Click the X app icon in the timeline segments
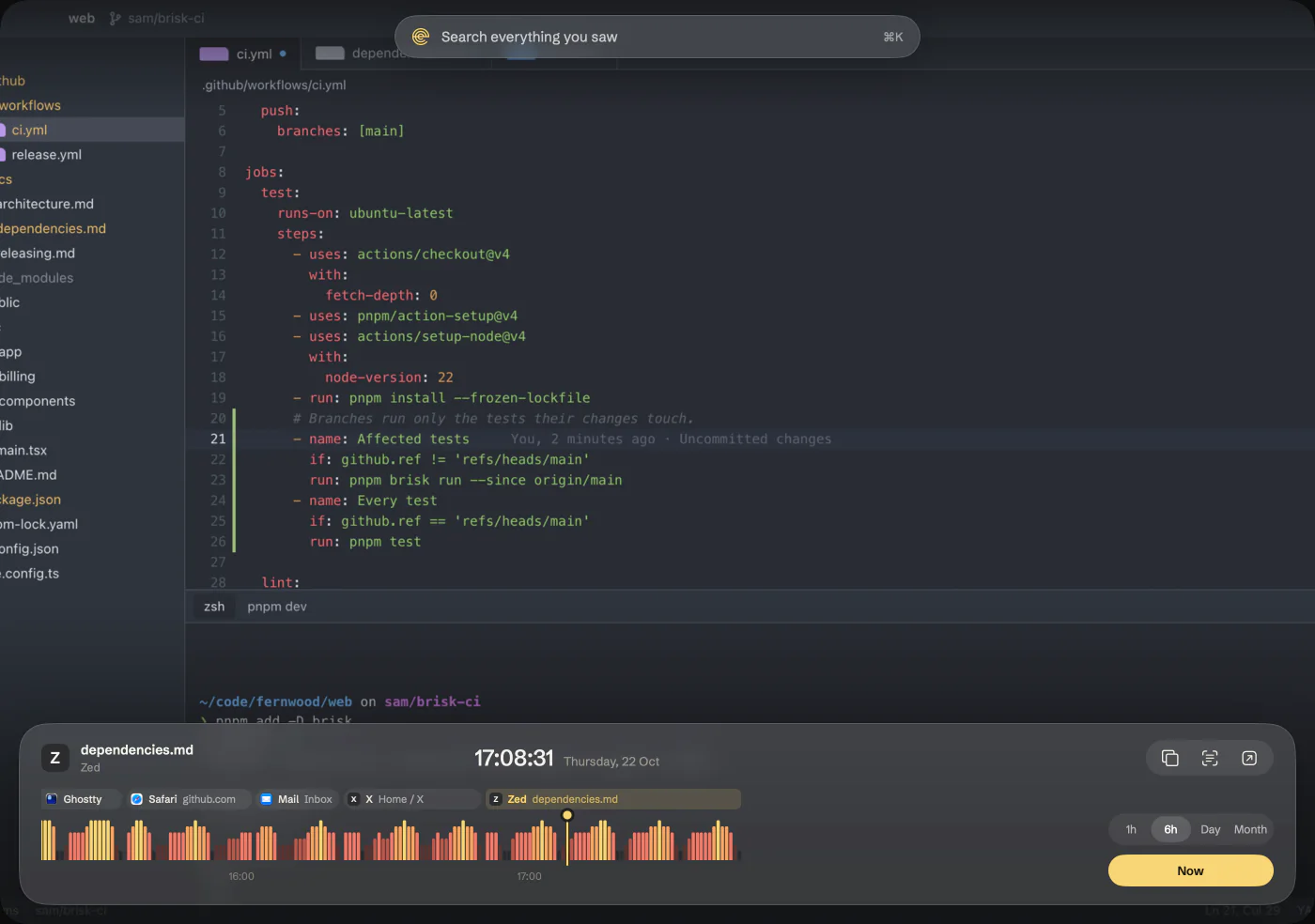The height and width of the screenshot is (924, 1315). 353,799
